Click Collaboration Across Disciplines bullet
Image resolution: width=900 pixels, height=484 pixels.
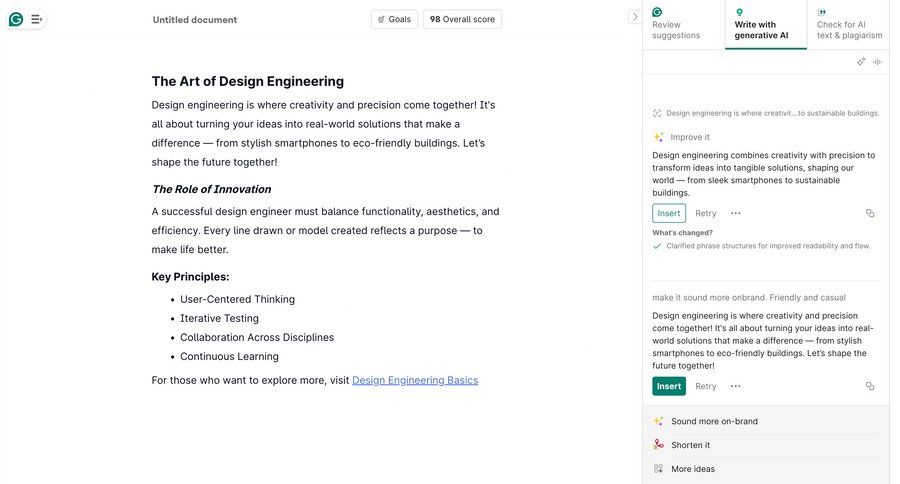pyautogui.click(x=257, y=337)
